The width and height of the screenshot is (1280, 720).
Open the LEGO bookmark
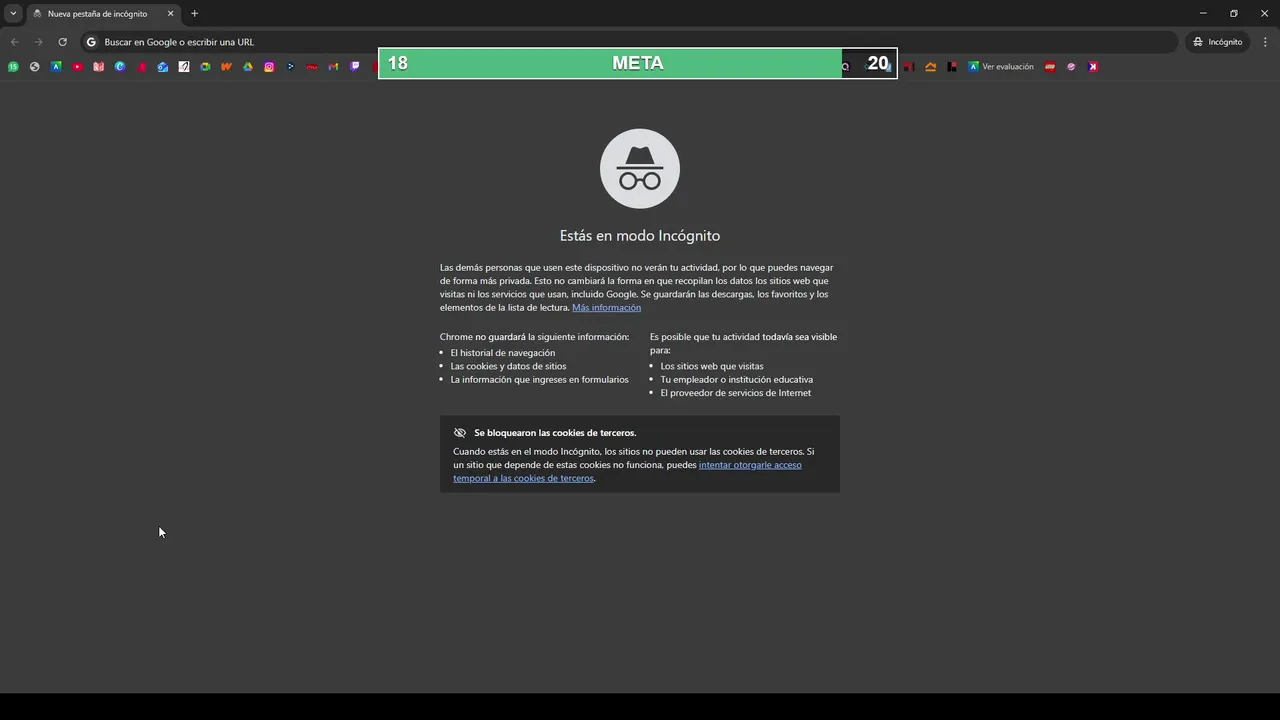coord(1050,67)
